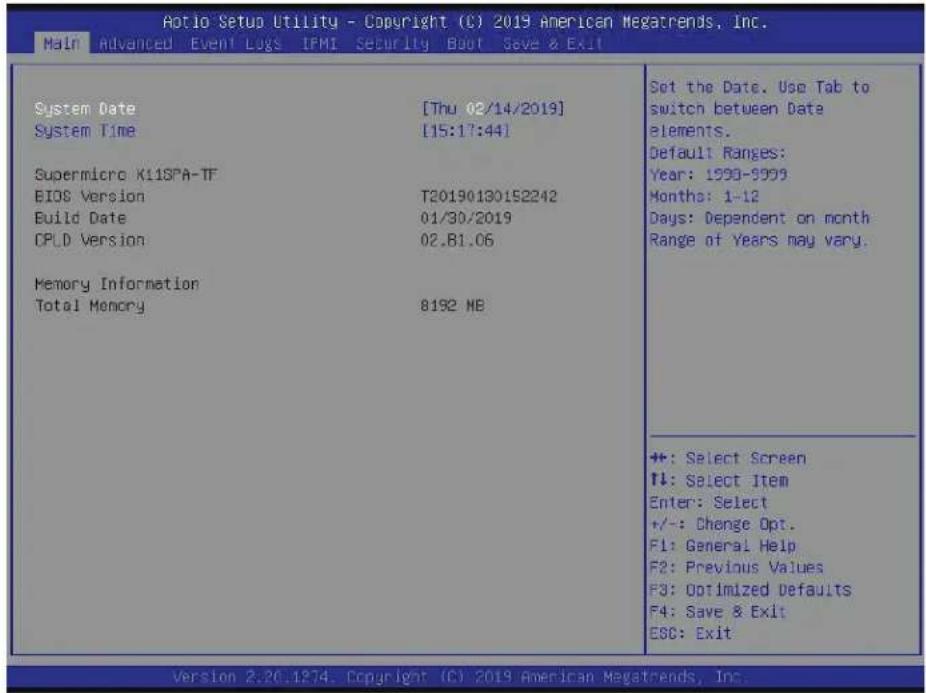Click the Months: 1-12 help line

point(704,196)
